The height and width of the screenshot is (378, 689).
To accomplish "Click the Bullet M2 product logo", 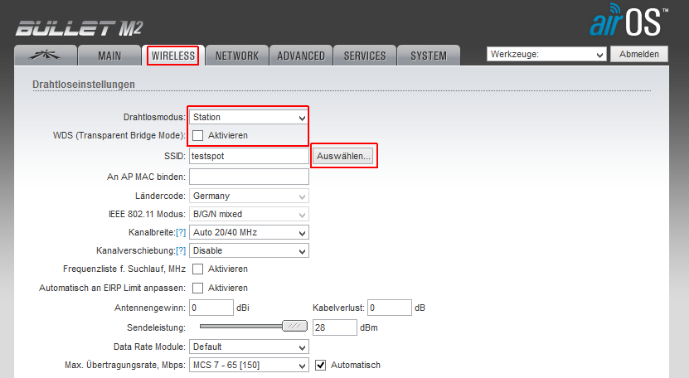I will pyautogui.click(x=79, y=29).
